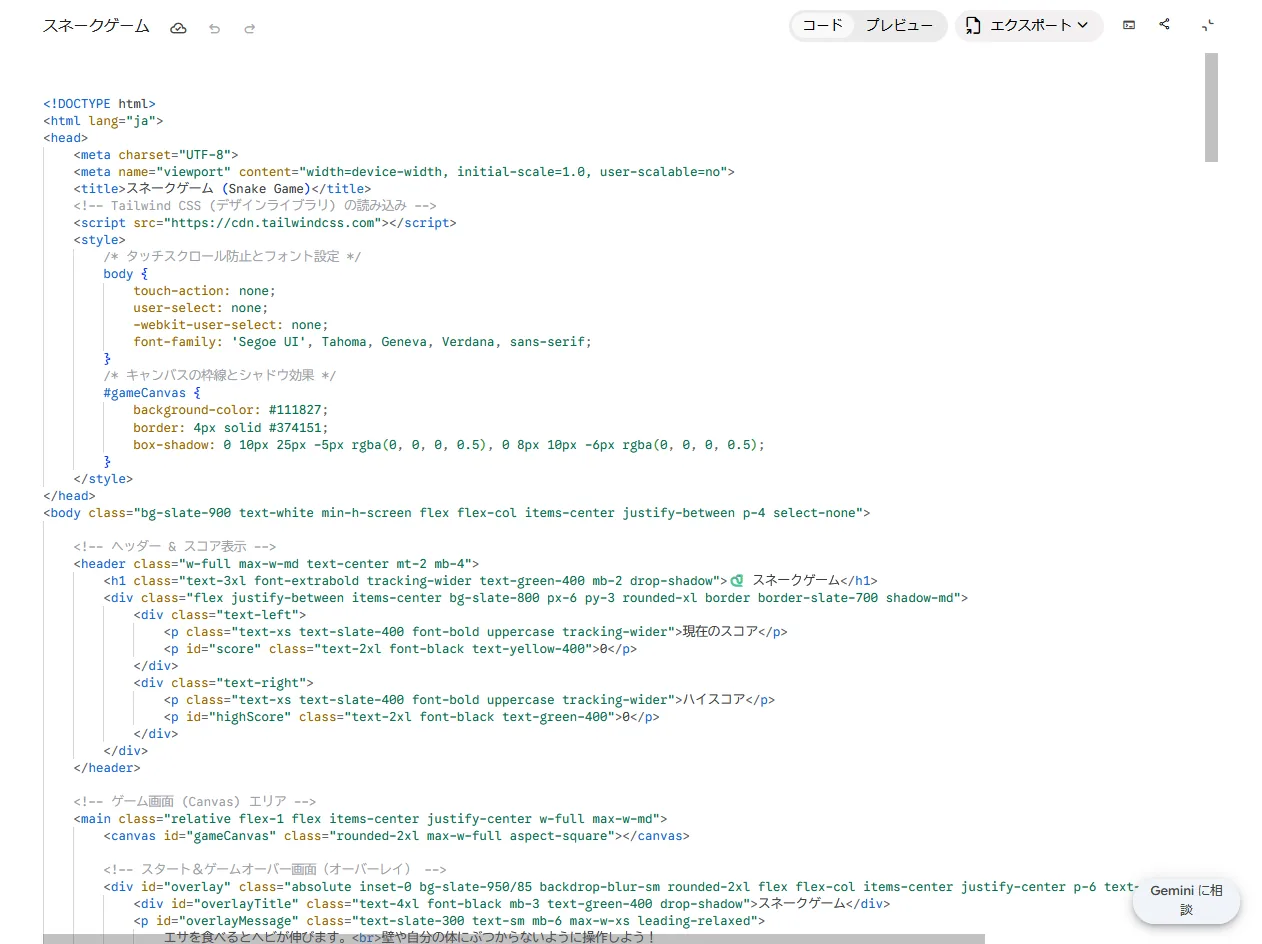The image size is (1262, 944).
Task: Click the html lang="ja" line
Action: coord(103,120)
